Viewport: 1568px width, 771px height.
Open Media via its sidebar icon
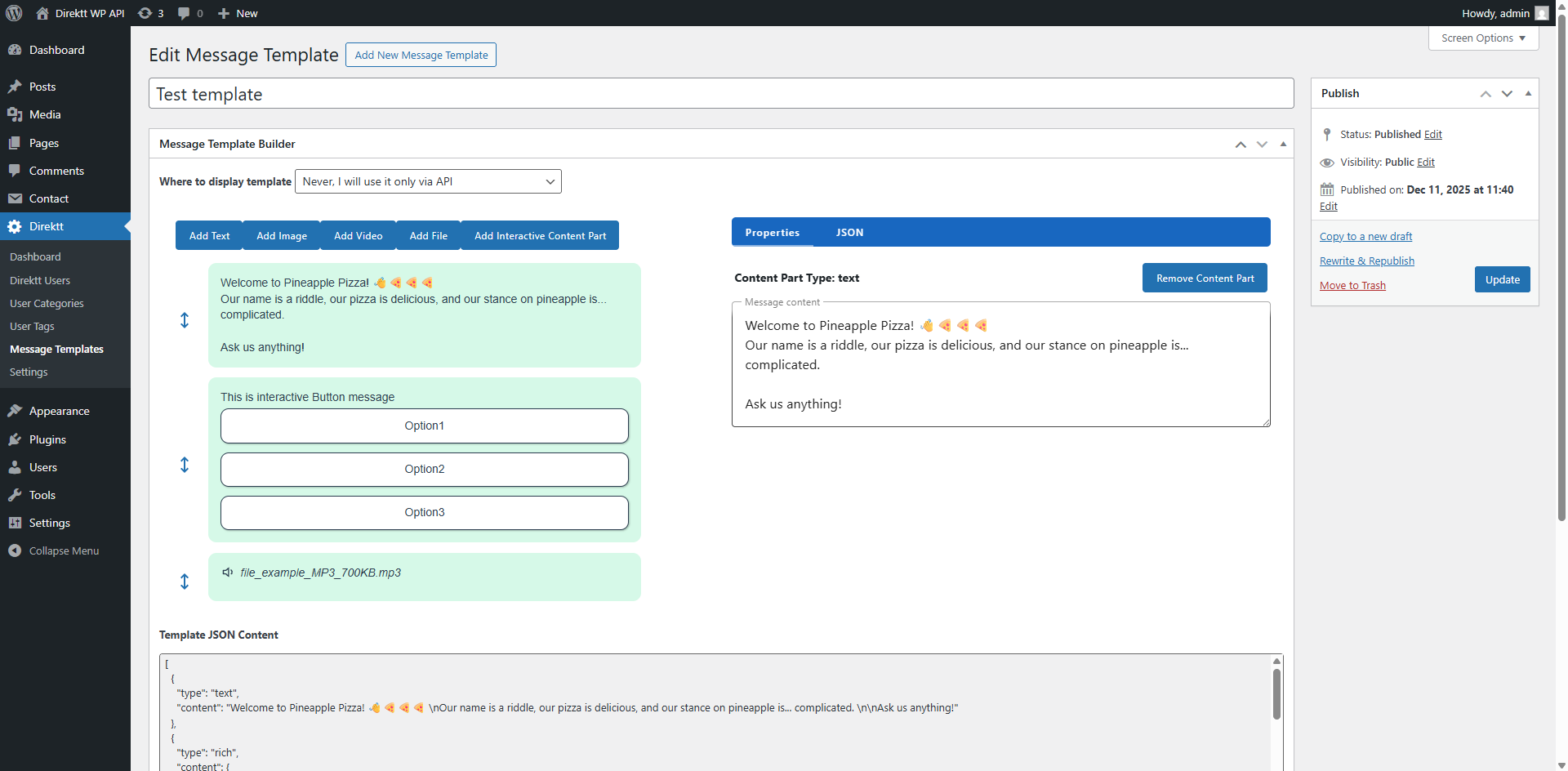click(15, 114)
